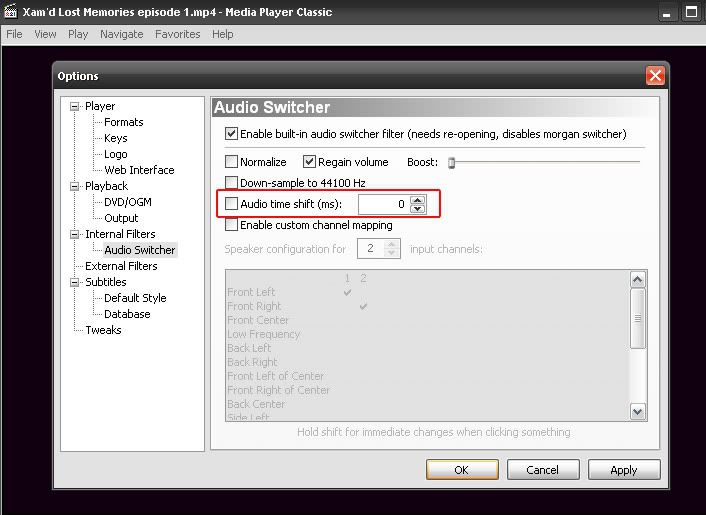706x515 pixels.
Task: Open the Navigate menu
Action: click(121, 34)
